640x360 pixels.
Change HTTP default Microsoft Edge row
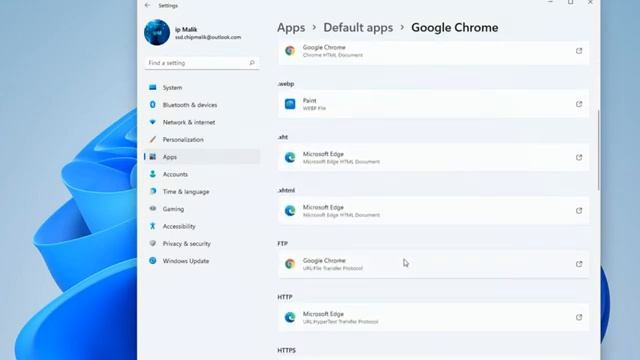[433, 317]
